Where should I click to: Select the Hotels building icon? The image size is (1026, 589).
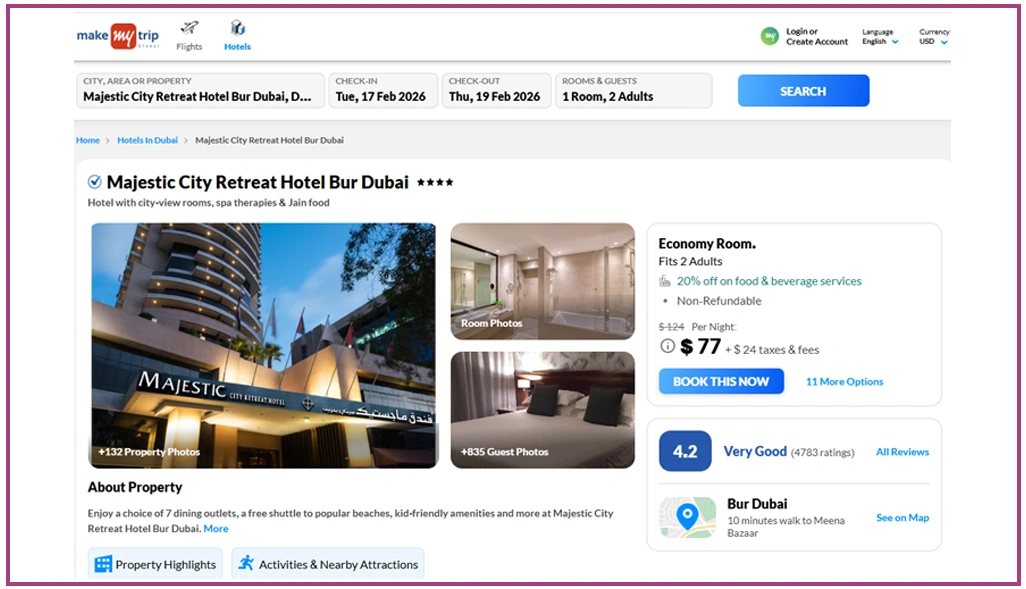coord(238,27)
